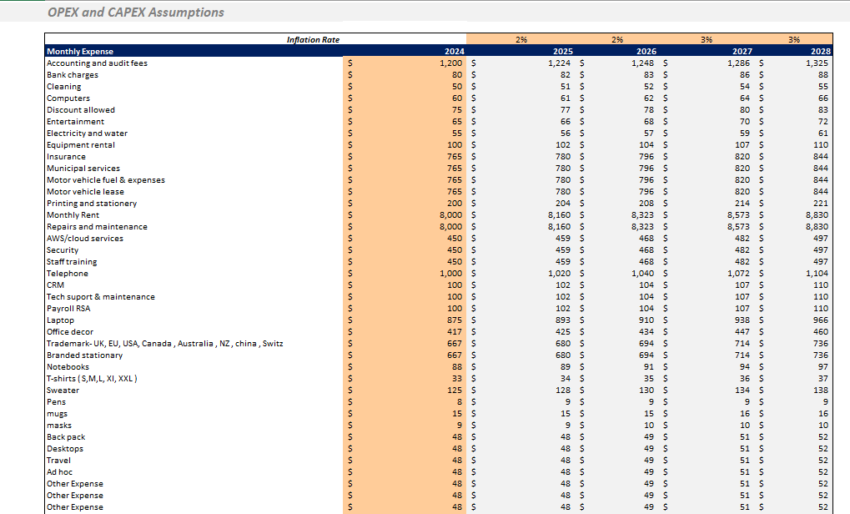Select the Monthly Rent row label

pos(73,215)
